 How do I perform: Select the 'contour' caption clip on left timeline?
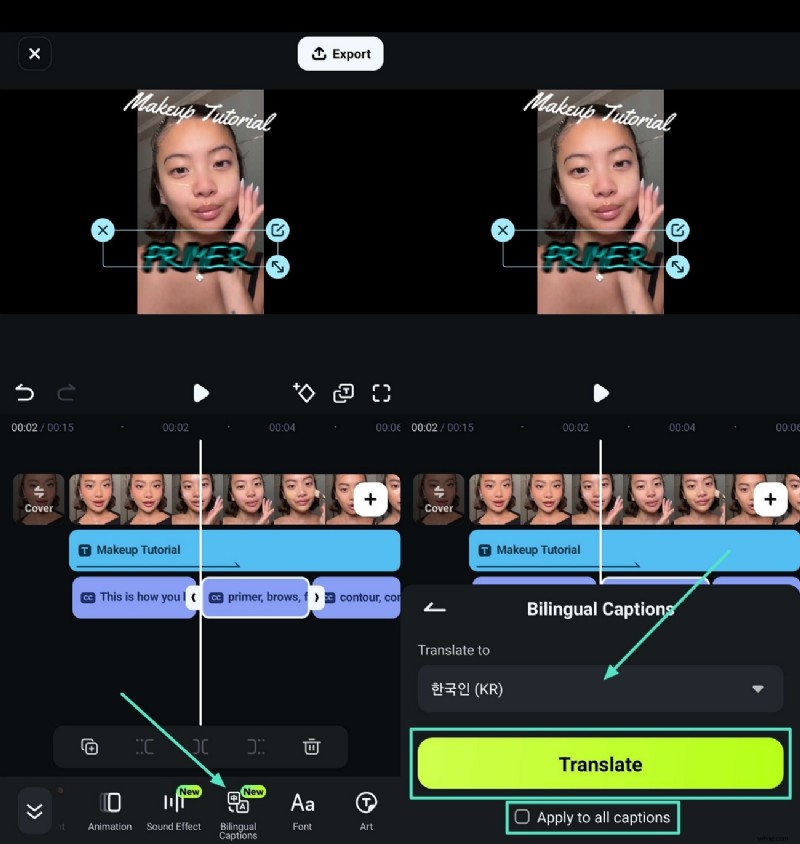[x=362, y=597]
